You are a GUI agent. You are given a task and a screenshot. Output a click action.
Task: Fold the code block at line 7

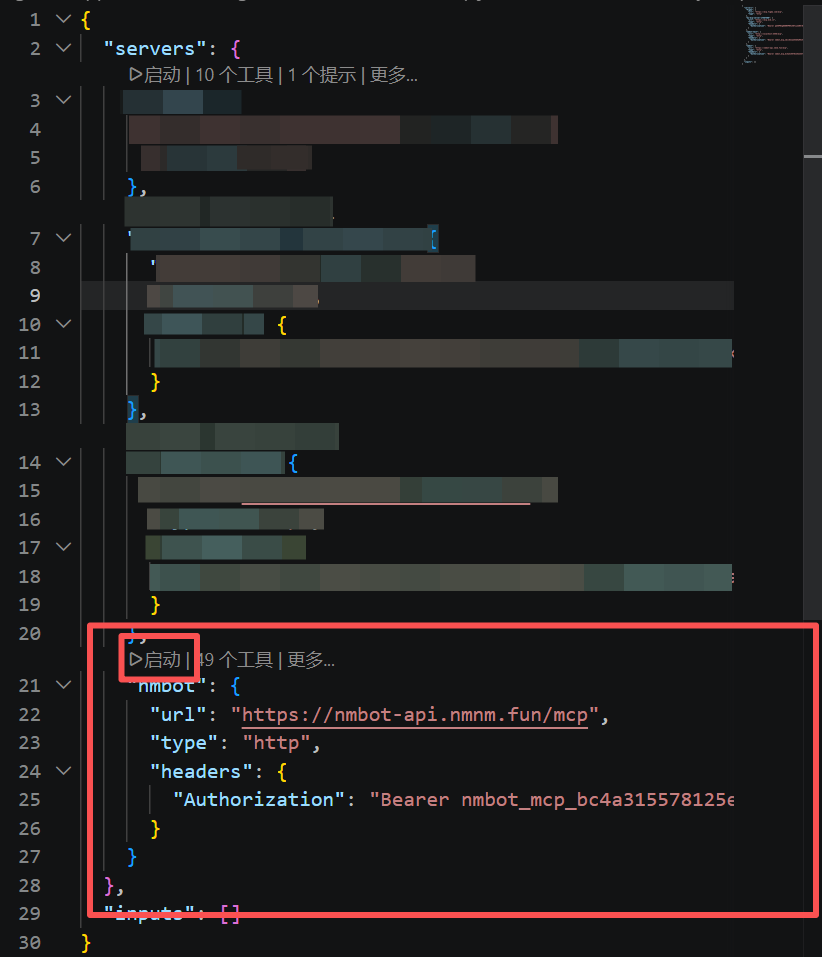(61, 238)
